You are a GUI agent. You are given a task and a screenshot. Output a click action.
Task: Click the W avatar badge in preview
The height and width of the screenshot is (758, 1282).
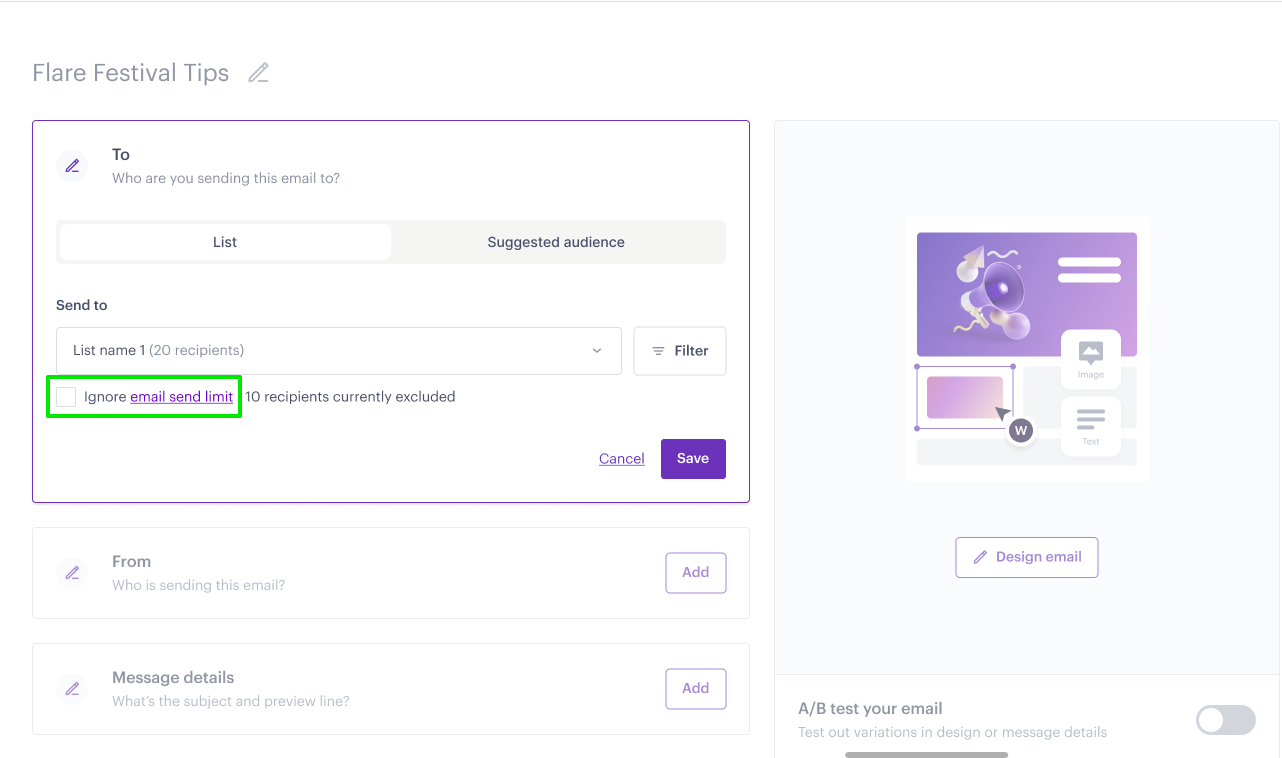[1020, 431]
